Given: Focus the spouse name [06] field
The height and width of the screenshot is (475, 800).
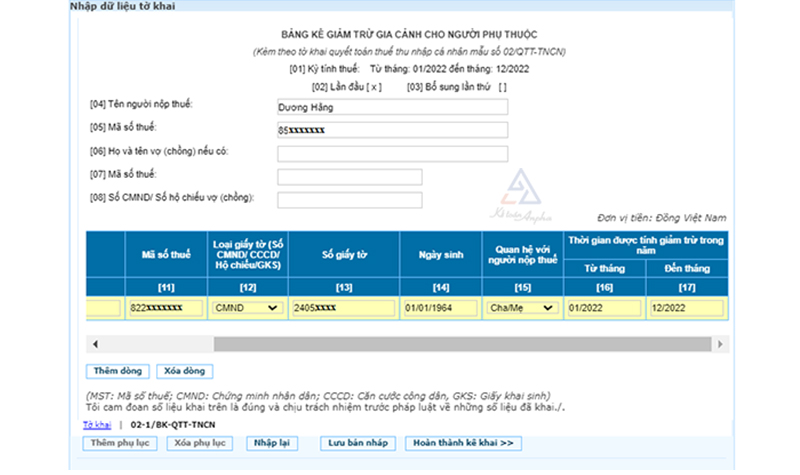Looking at the screenshot, I should click(392, 154).
